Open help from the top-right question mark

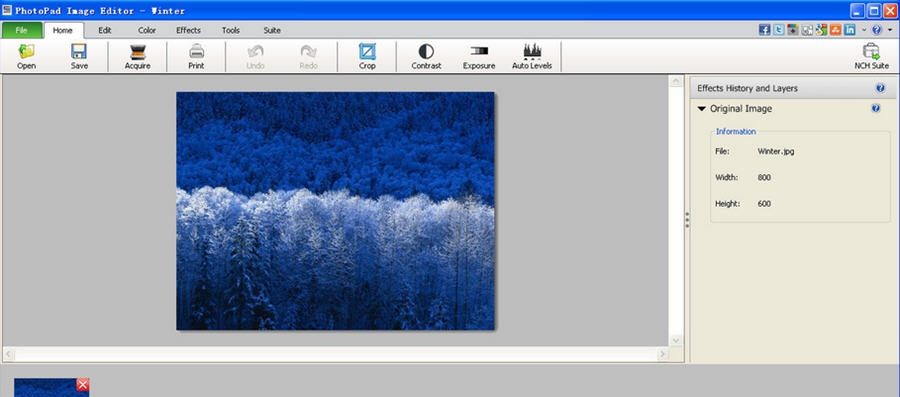click(876, 30)
